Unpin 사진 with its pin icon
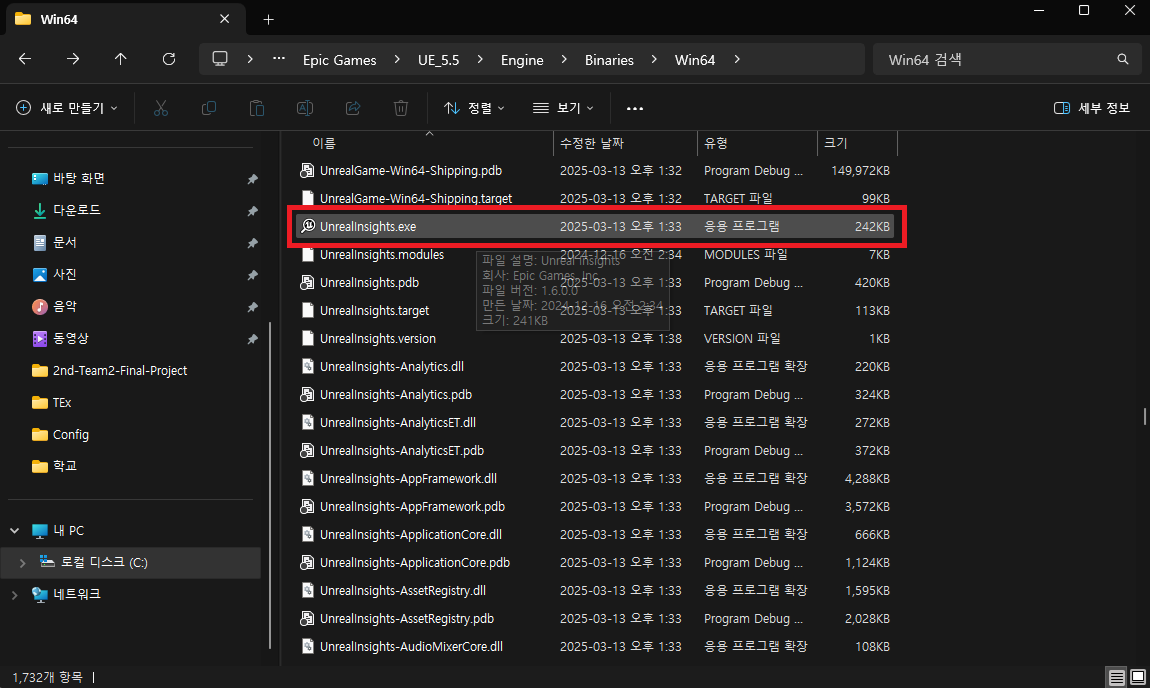 pos(252,275)
